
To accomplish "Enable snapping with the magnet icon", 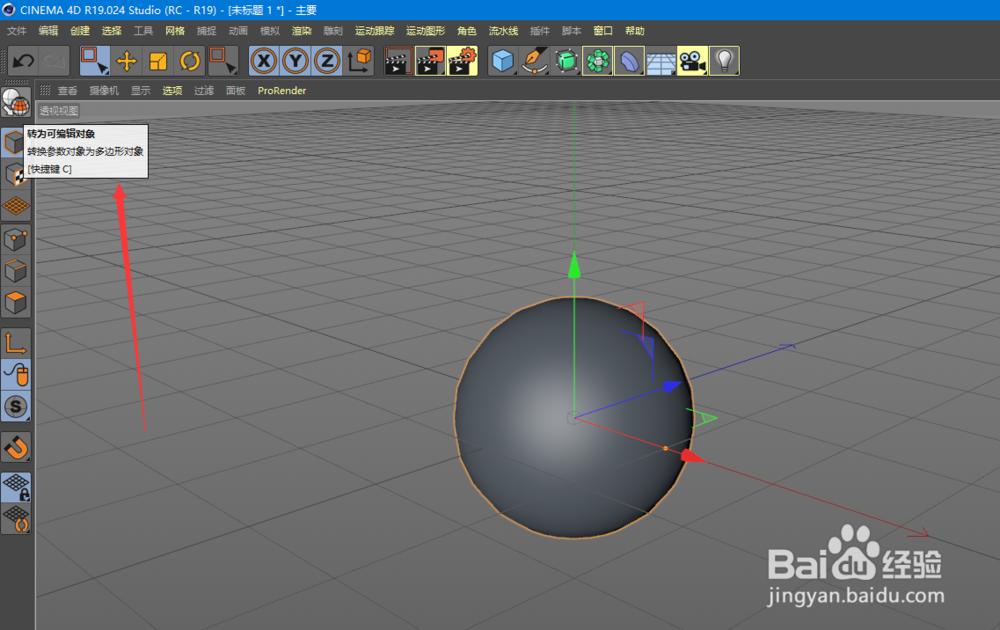I will (x=14, y=448).
